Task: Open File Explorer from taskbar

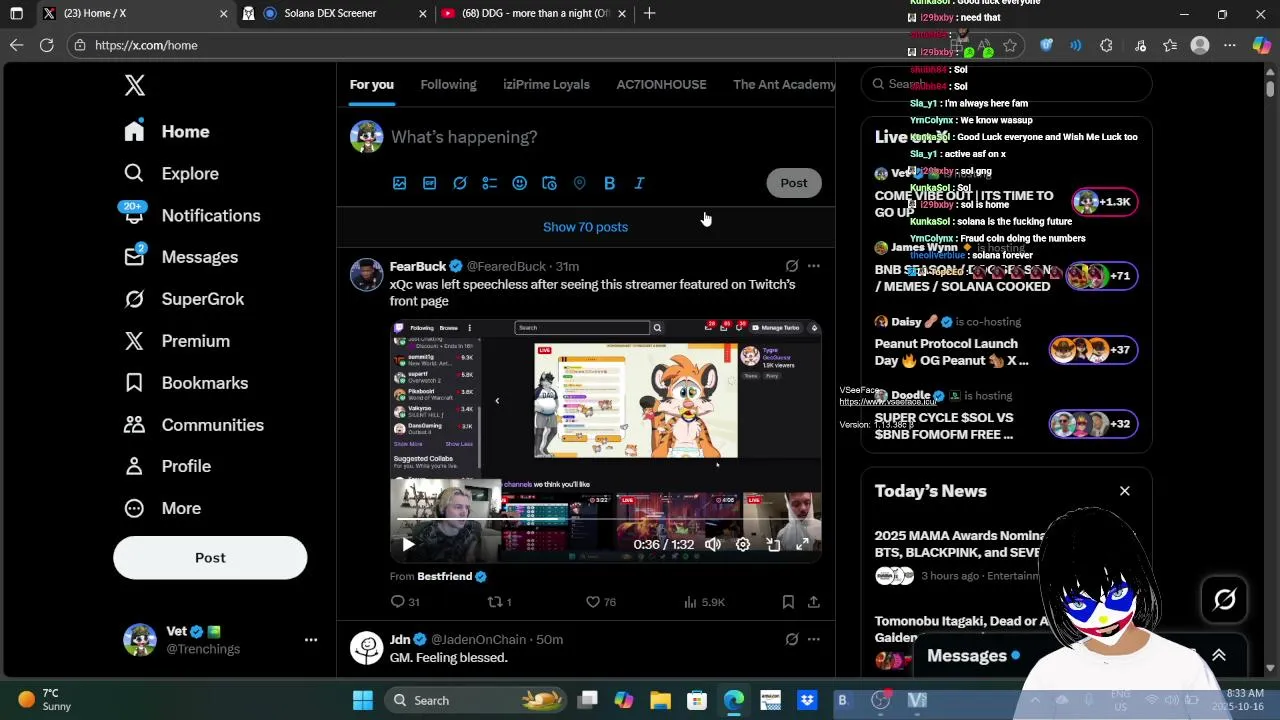Action: tap(660, 700)
